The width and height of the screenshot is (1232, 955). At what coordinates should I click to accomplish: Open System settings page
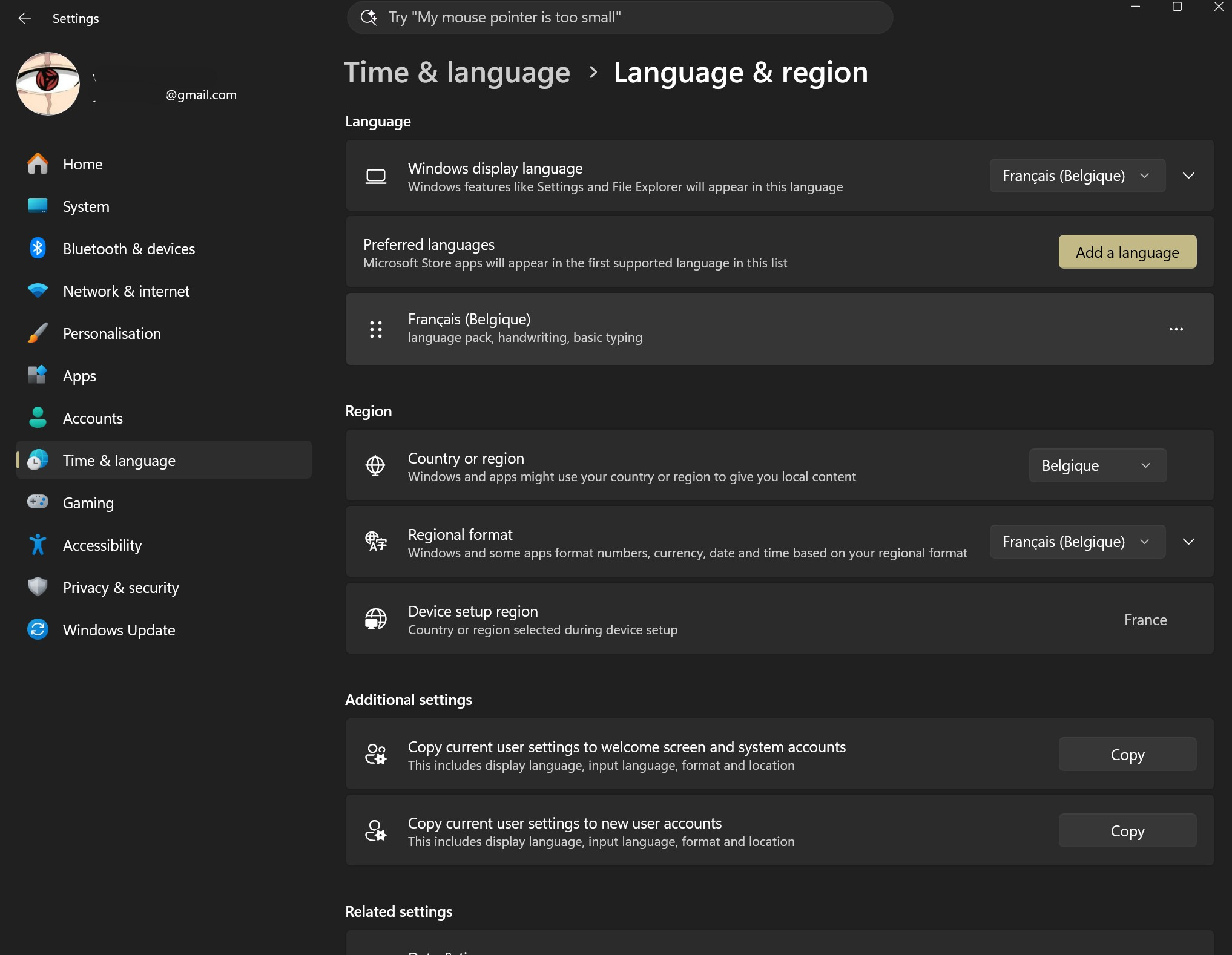pos(163,206)
